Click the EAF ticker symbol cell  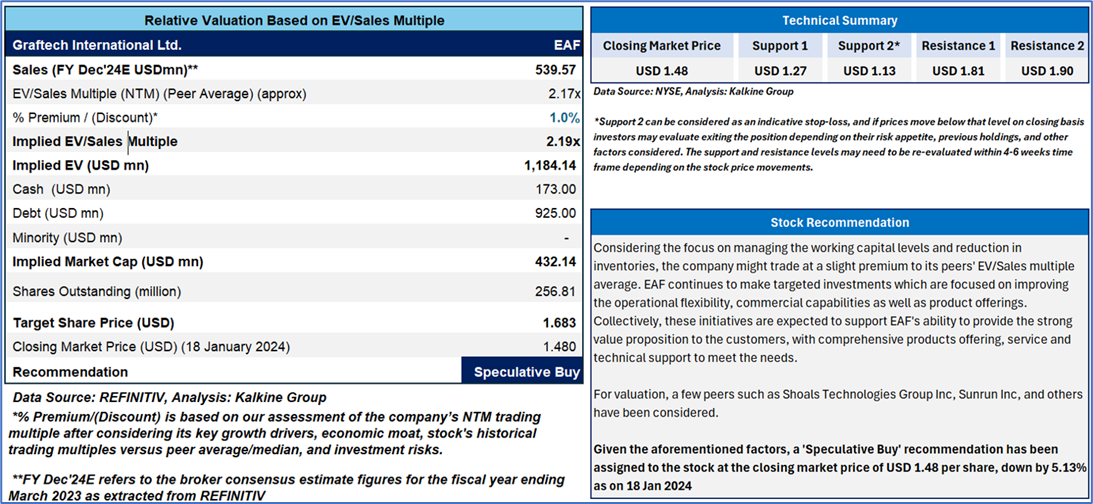pyautogui.click(x=565, y=45)
